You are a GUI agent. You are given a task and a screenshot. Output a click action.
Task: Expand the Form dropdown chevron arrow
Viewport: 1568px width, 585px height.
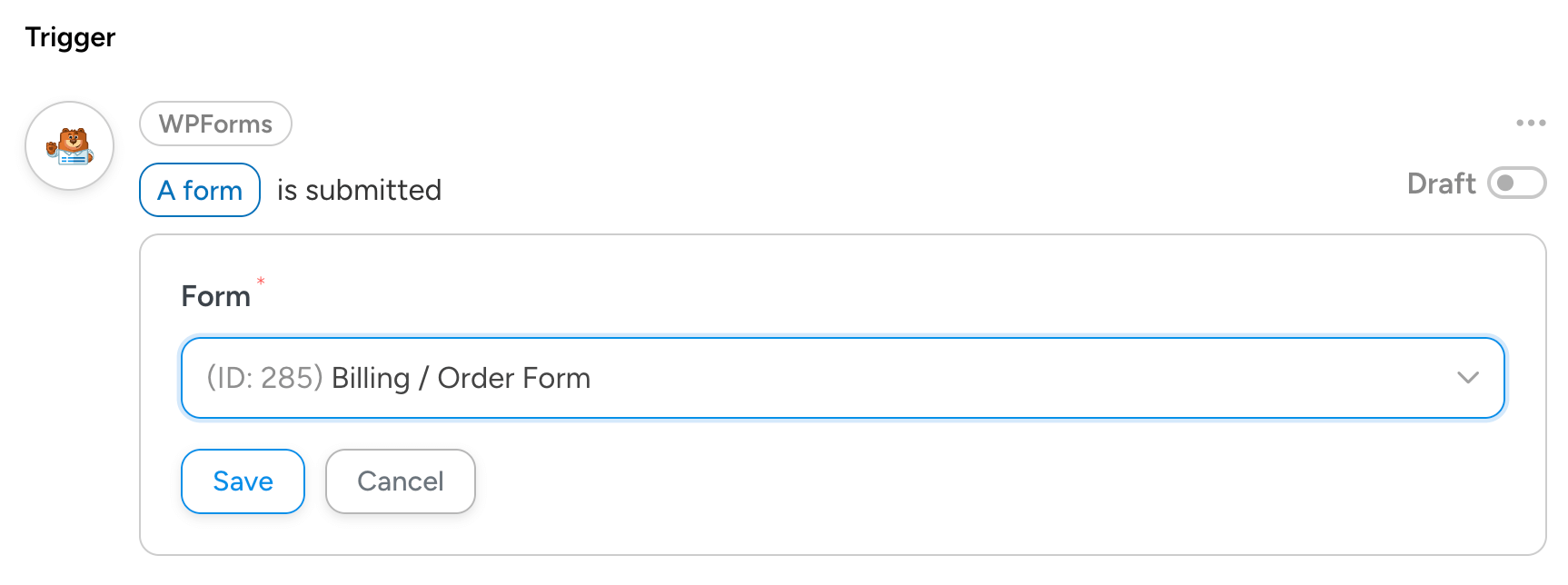coord(1467,378)
